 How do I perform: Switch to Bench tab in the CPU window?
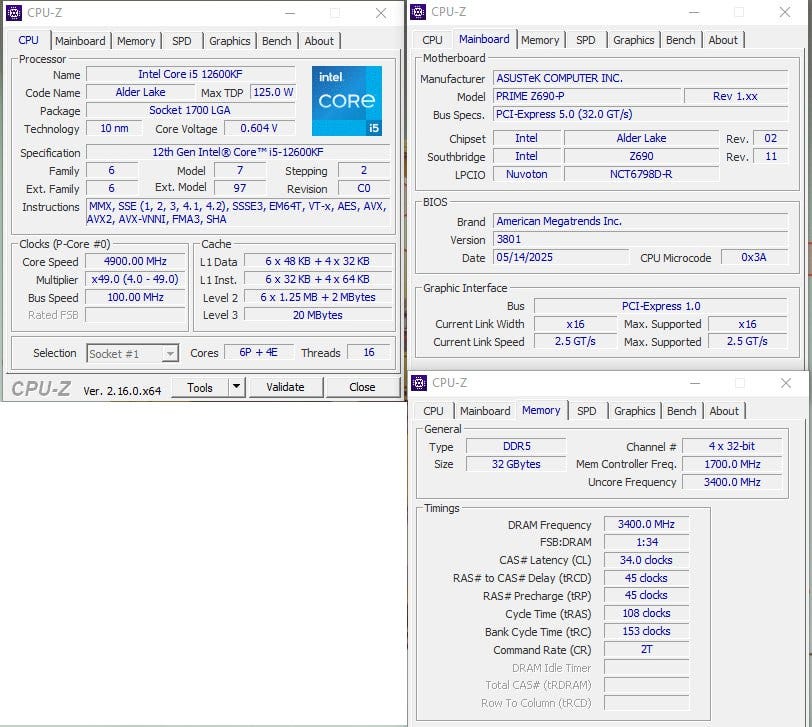click(x=277, y=41)
